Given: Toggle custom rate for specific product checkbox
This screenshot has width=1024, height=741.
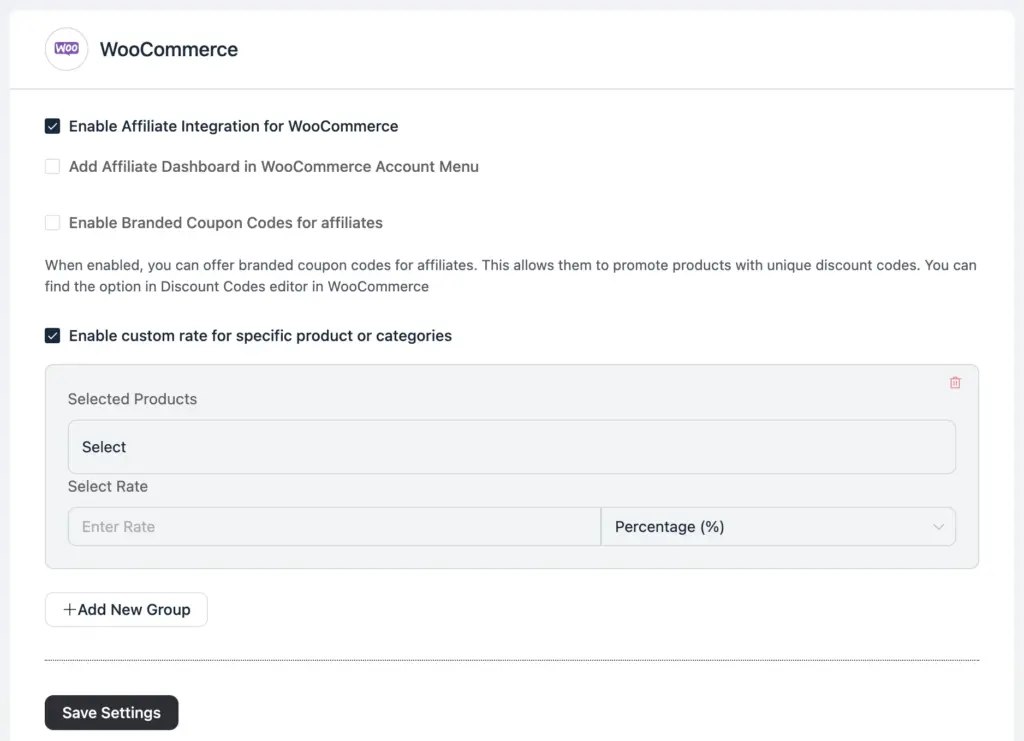Looking at the screenshot, I should click(52, 336).
